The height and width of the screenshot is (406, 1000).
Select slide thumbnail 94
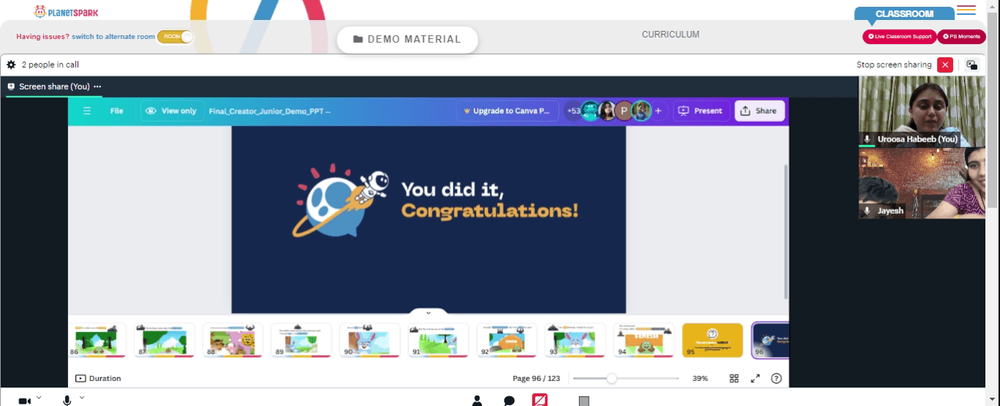[644, 340]
